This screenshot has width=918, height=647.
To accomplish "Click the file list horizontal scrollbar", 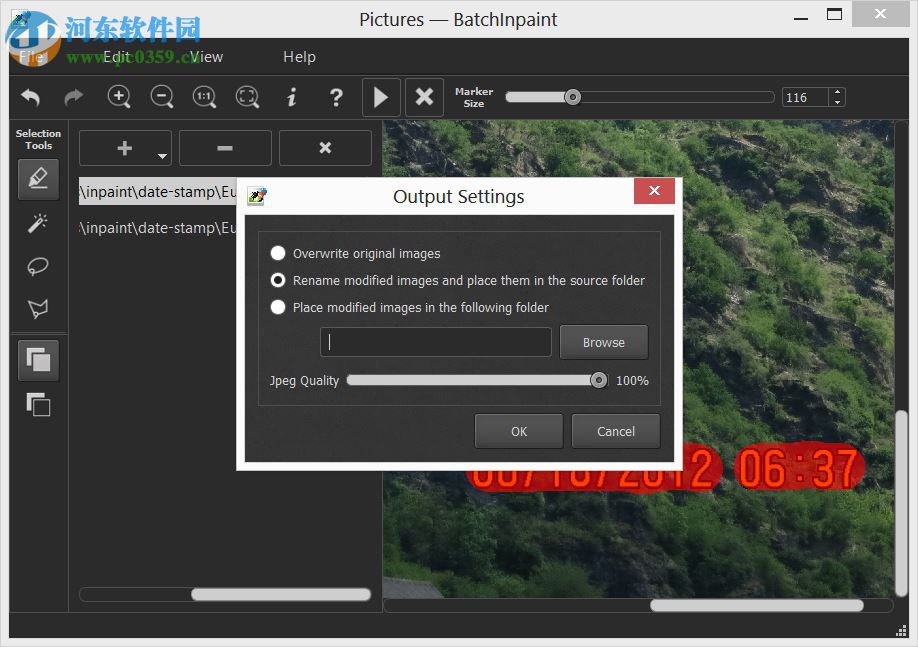I will (280, 594).
